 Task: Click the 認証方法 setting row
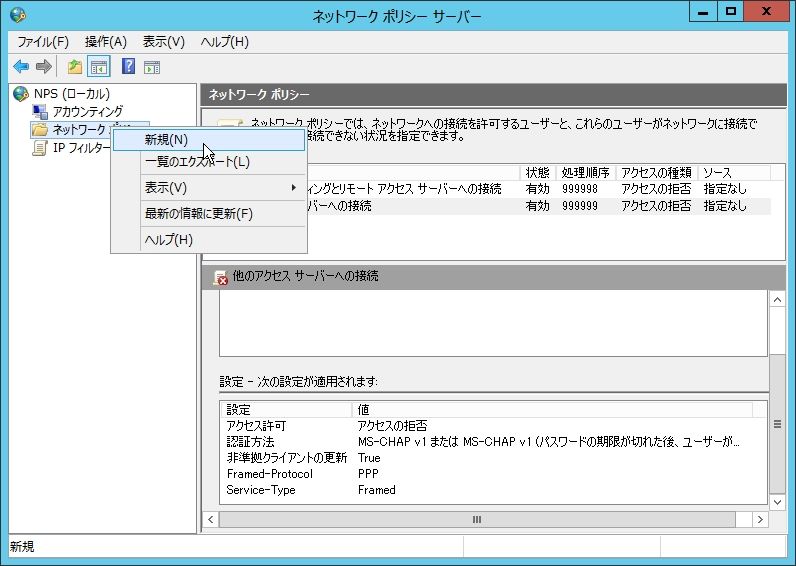pyautogui.click(x=493, y=442)
